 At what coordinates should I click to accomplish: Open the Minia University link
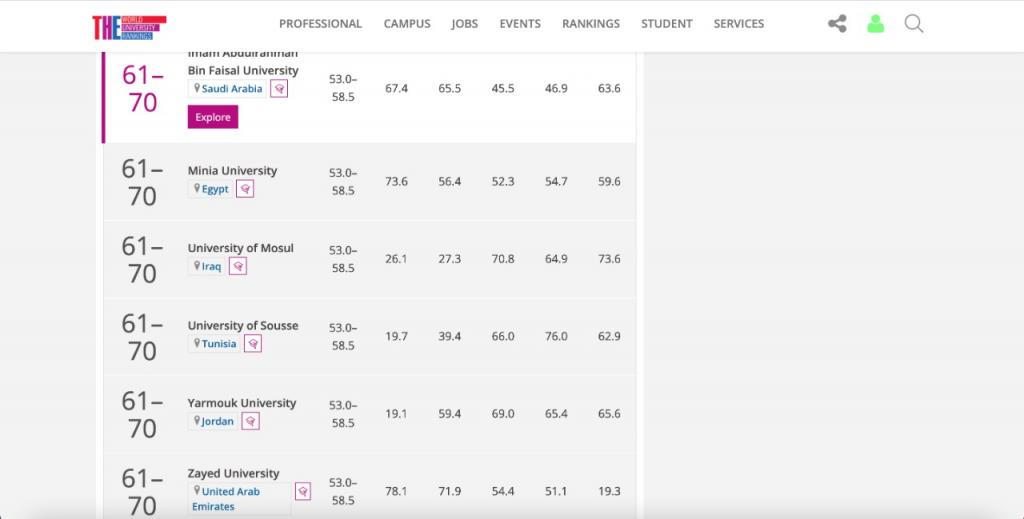point(232,171)
